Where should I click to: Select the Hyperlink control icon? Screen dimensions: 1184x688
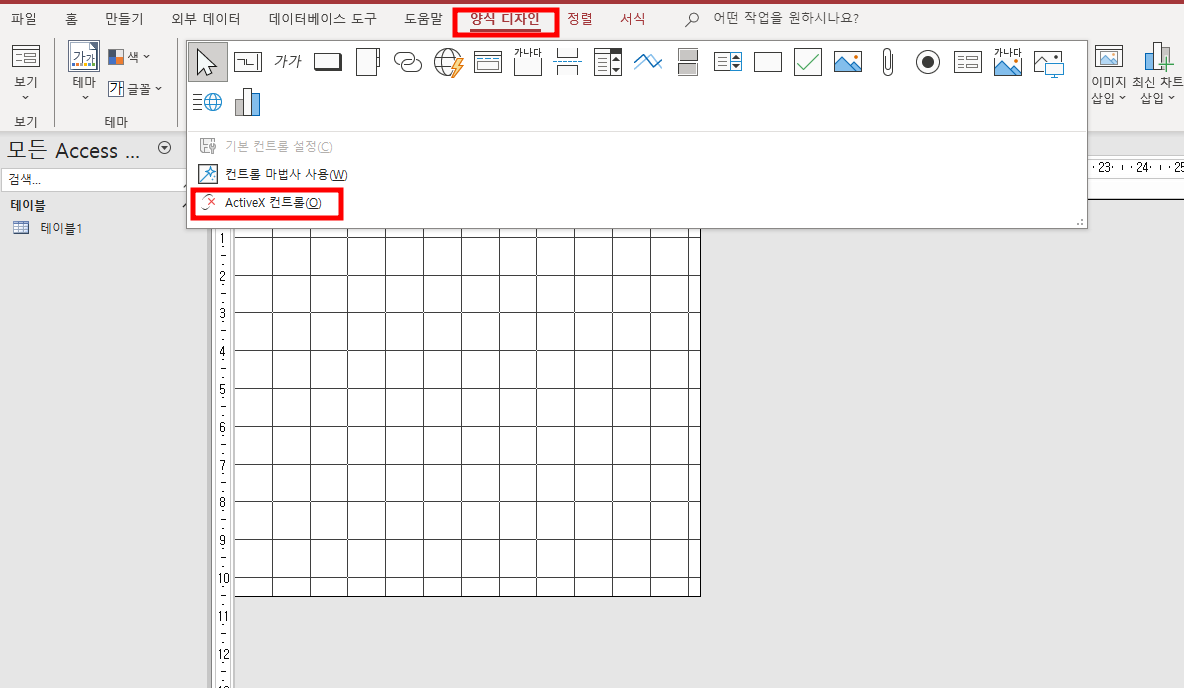[x=408, y=62]
